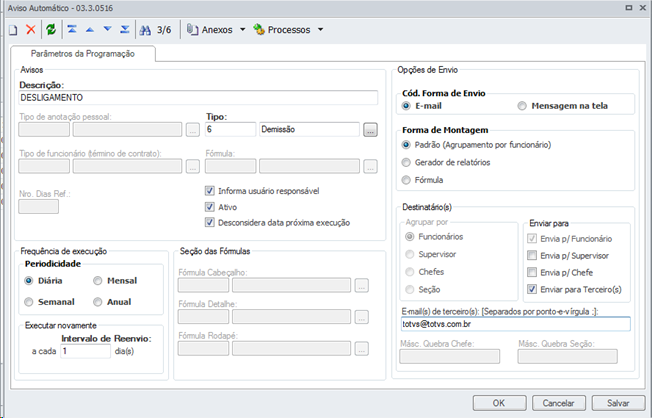This screenshot has height=418, width=652.
Task: Select Fórmula radio under Forma de Montagem
Action: coord(406,180)
